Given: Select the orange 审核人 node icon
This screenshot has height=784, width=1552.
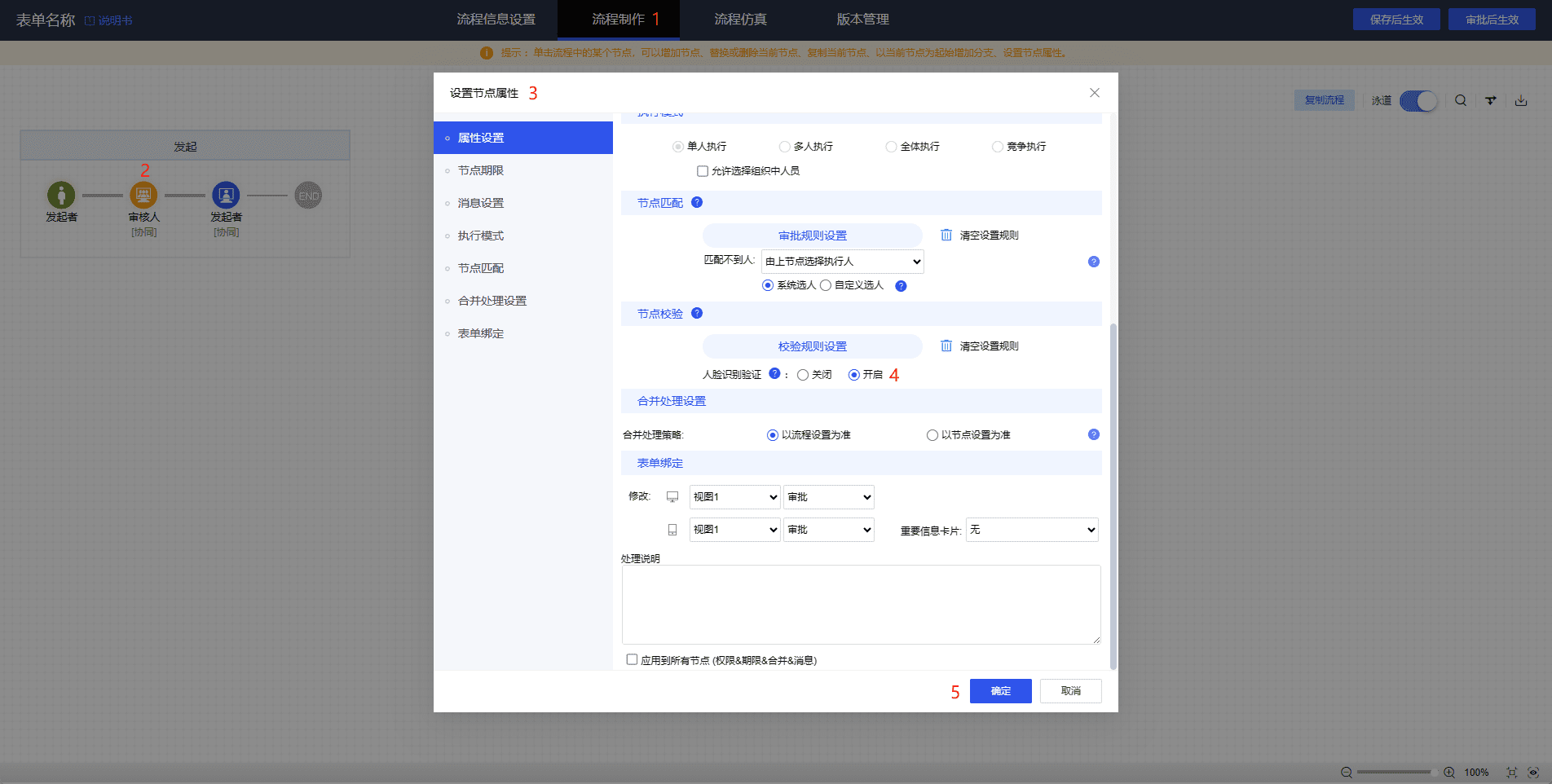Looking at the screenshot, I should click(x=143, y=196).
